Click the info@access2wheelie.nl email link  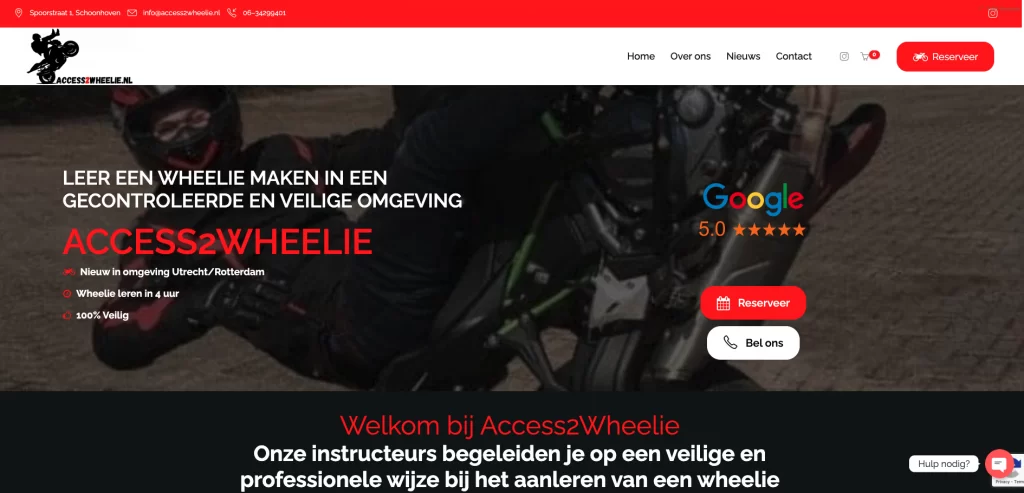182,13
